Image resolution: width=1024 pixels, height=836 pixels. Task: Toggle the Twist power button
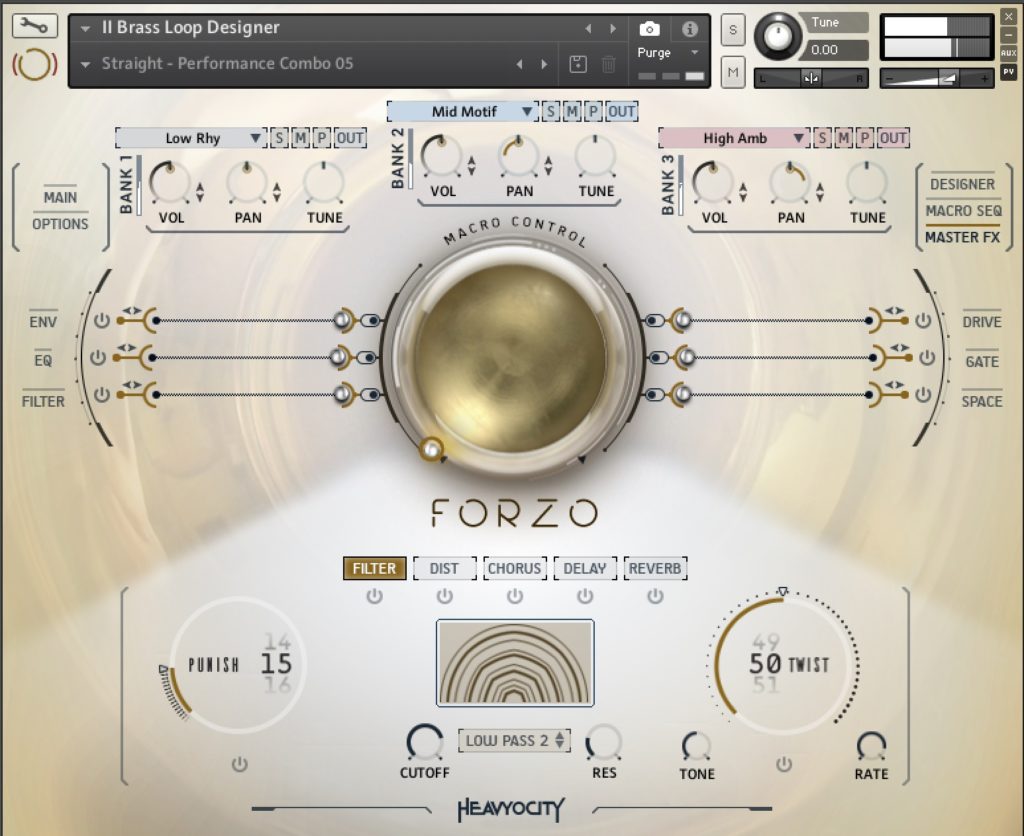(784, 764)
